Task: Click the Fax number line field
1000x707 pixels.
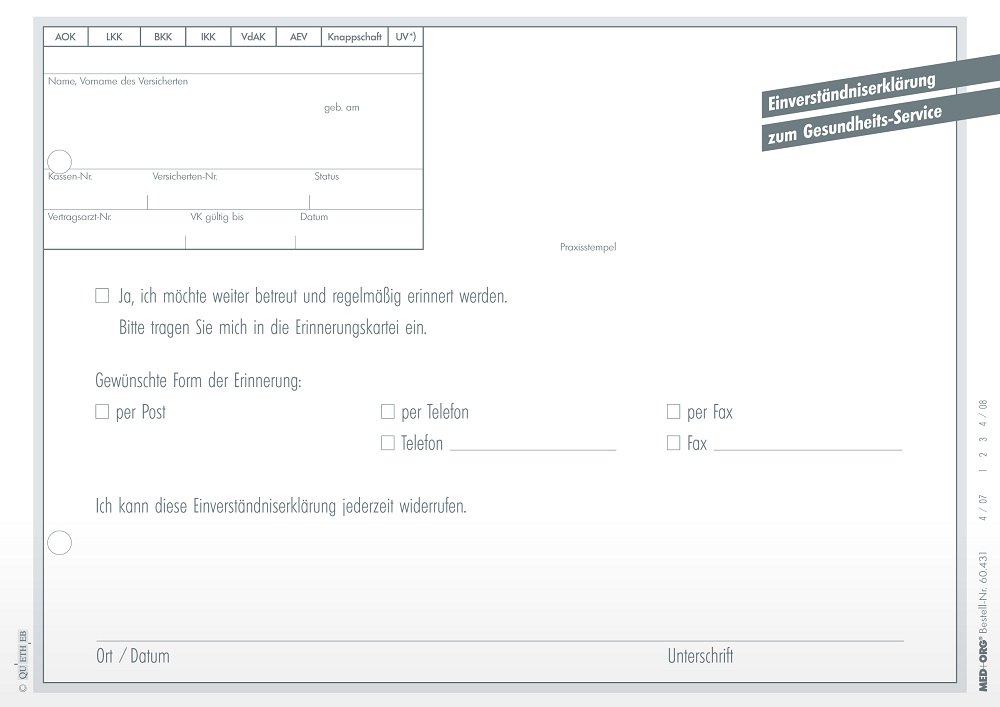Action: pos(808,444)
